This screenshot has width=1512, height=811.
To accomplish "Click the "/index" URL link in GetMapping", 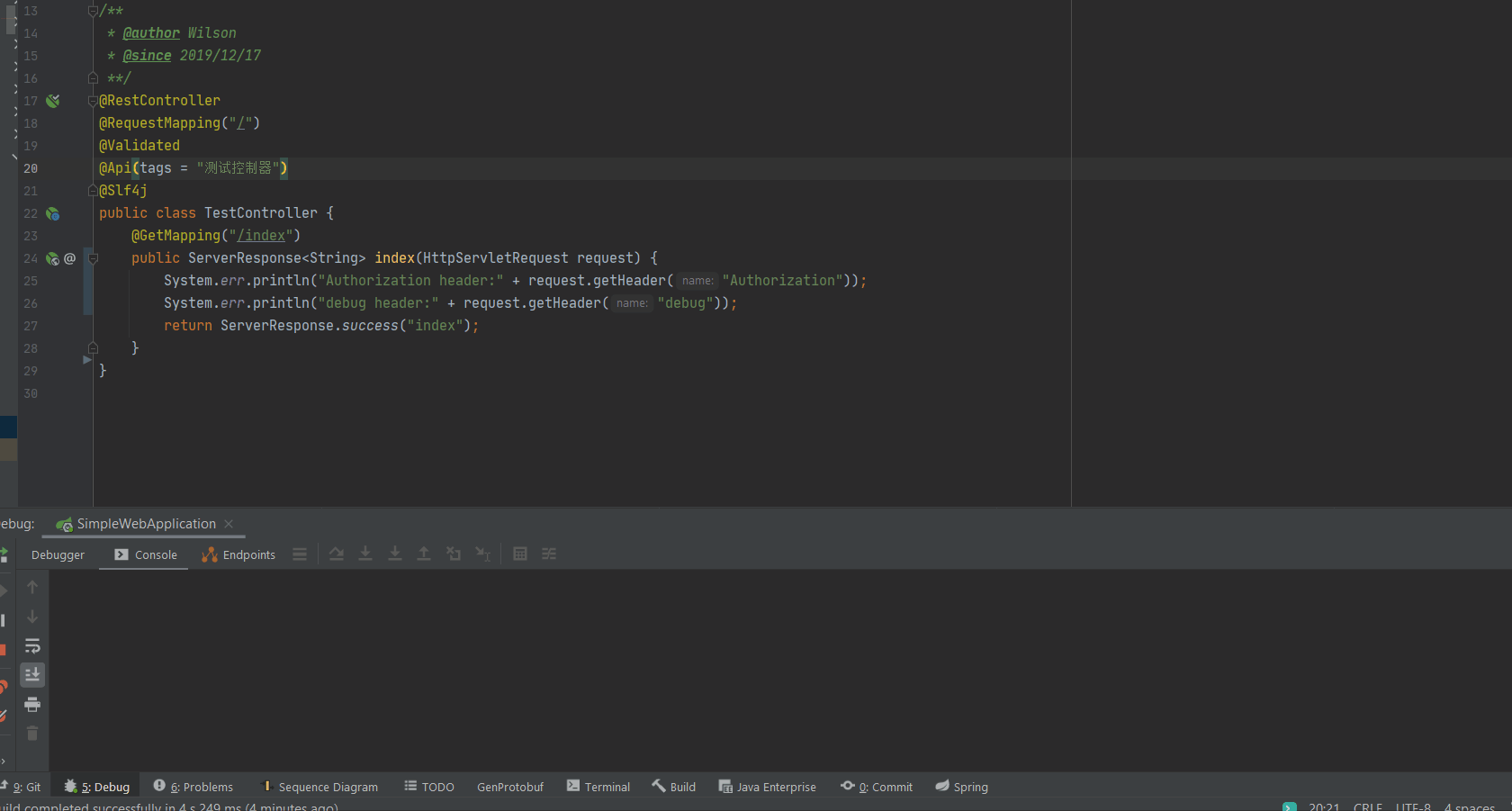I will [x=261, y=236].
